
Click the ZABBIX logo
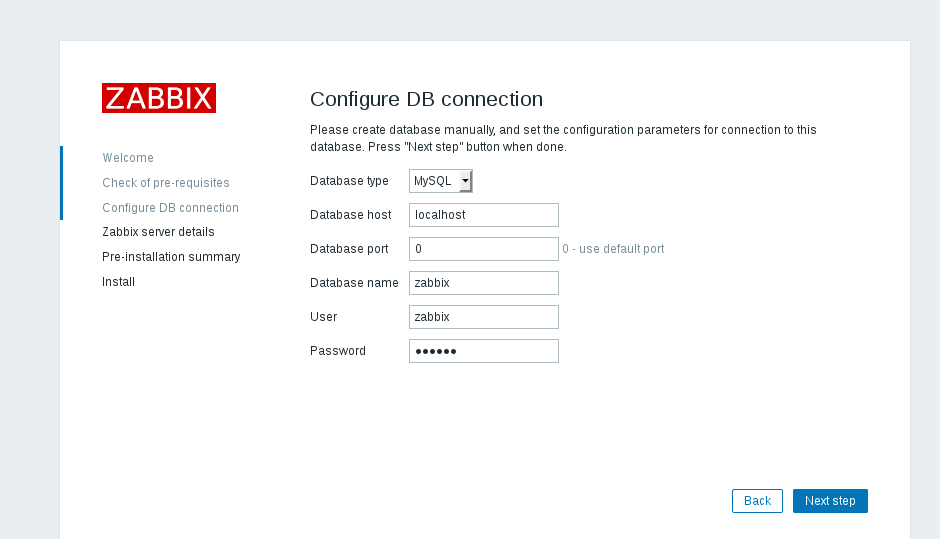click(x=159, y=98)
